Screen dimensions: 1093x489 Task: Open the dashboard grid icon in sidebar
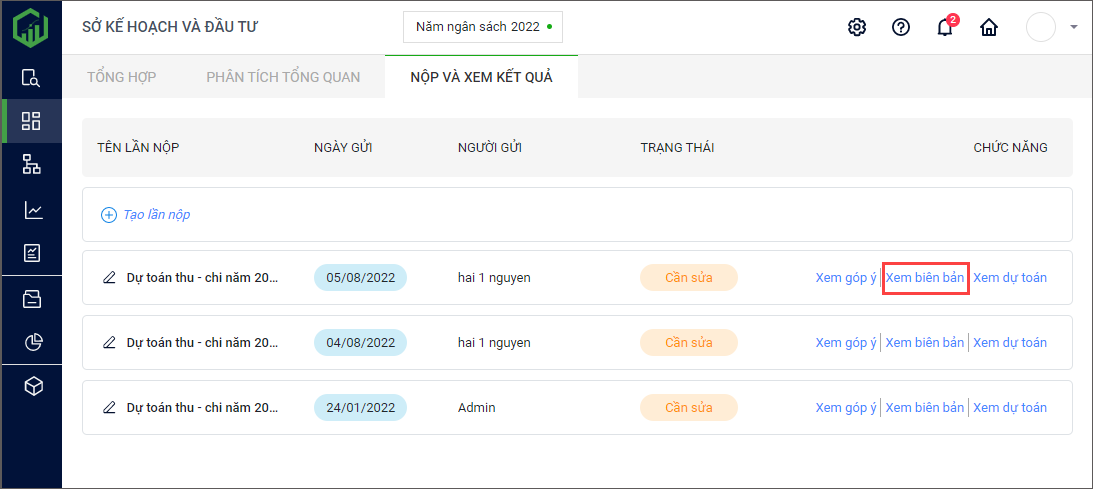(31, 121)
